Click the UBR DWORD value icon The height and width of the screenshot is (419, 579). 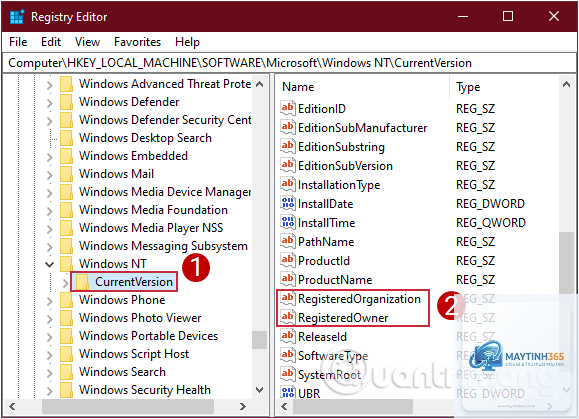[x=288, y=392]
